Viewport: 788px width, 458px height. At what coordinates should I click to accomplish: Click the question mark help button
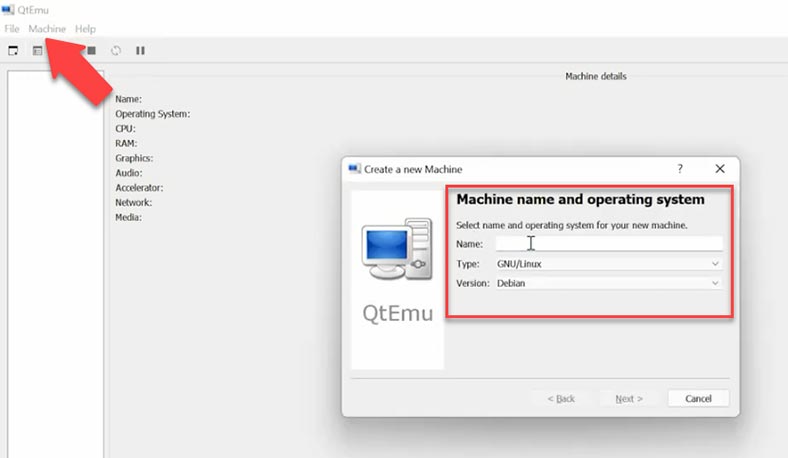point(680,169)
